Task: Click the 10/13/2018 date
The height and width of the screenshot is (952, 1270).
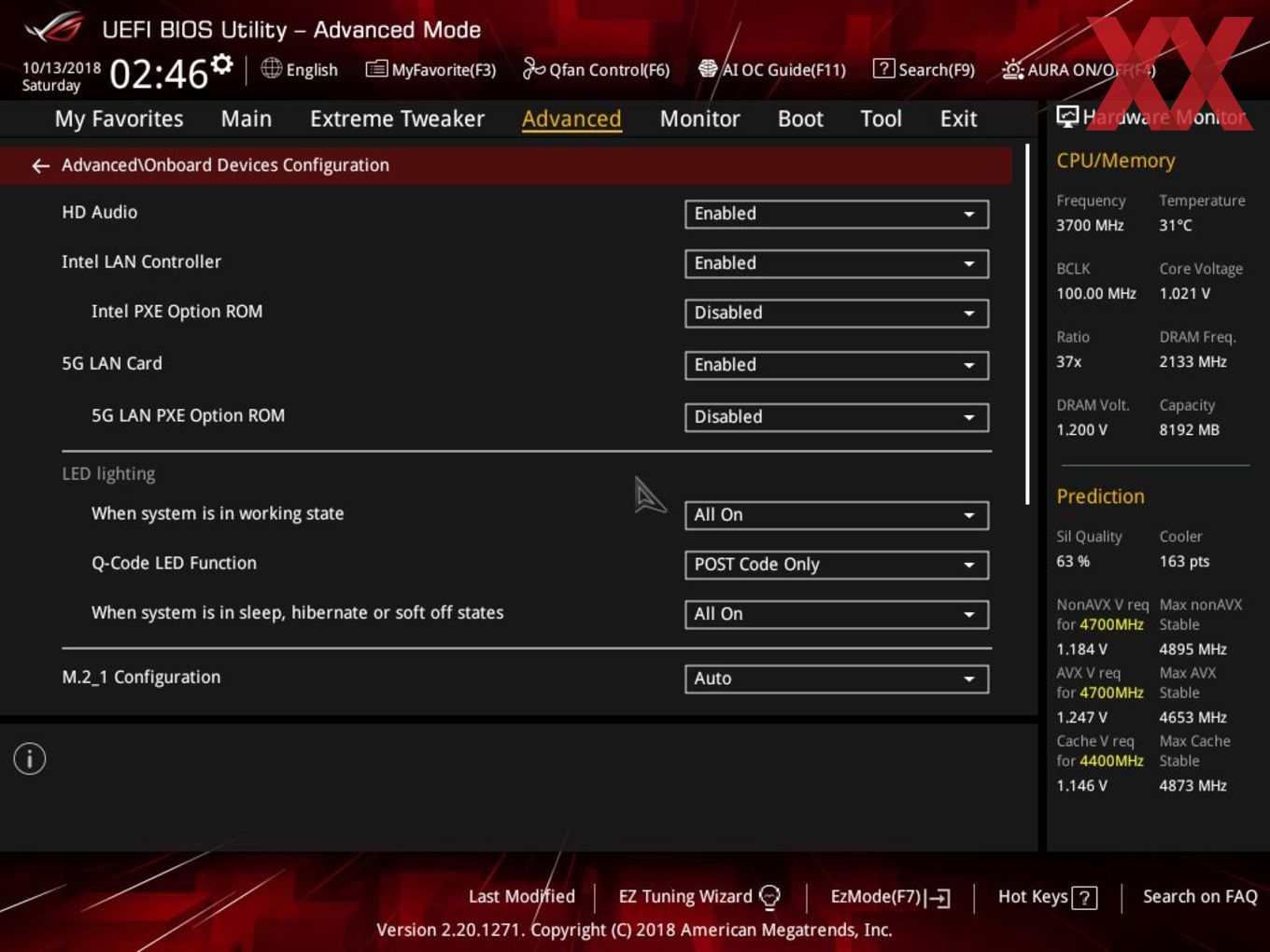Action: pos(62,67)
